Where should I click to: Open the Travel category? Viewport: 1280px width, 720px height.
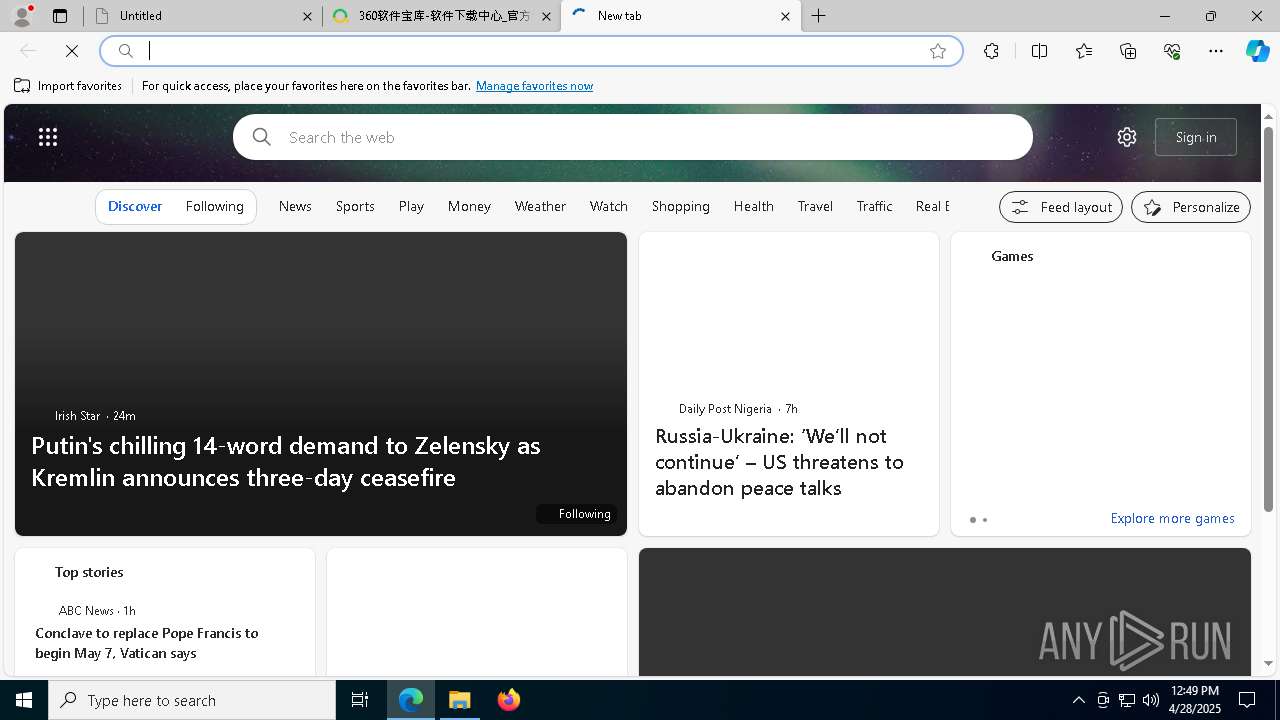tap(815, 206)
